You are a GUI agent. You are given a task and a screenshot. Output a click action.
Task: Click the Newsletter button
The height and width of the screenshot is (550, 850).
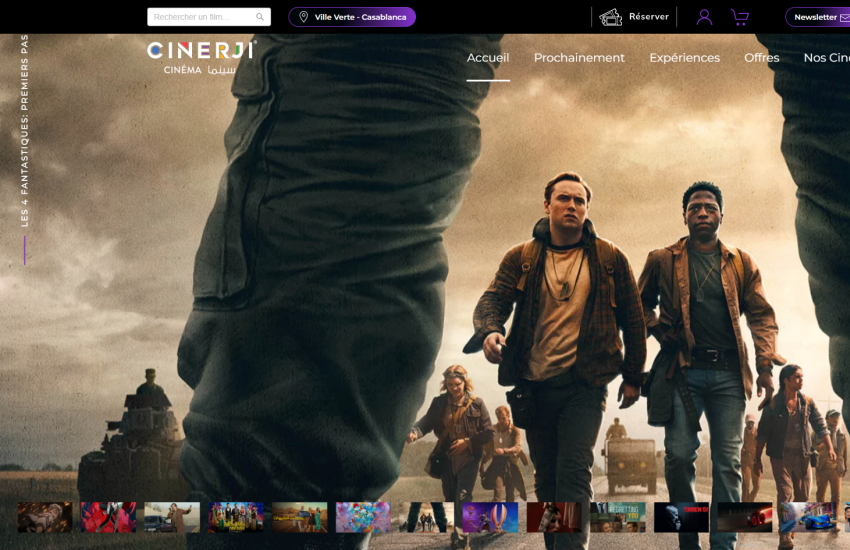817,17
